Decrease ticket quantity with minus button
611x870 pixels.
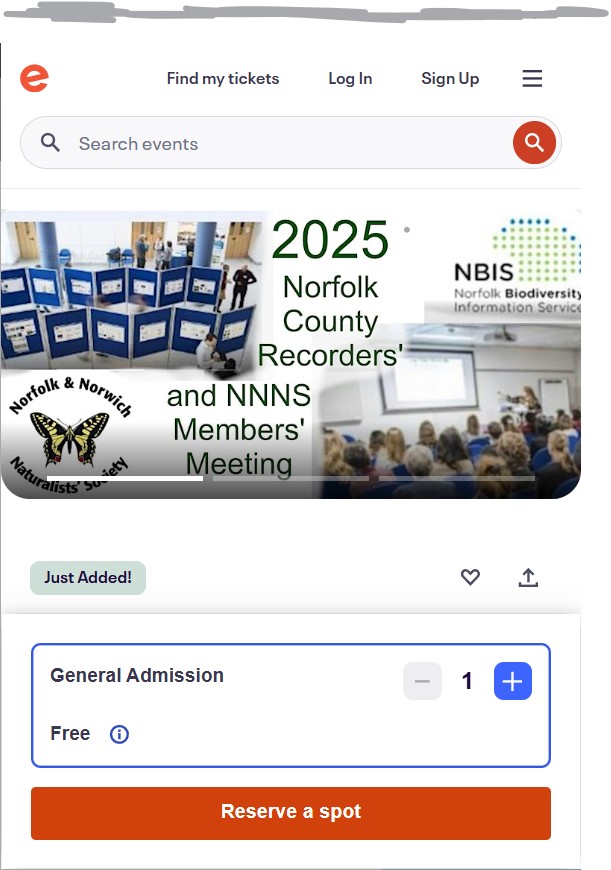coord(422,681)
